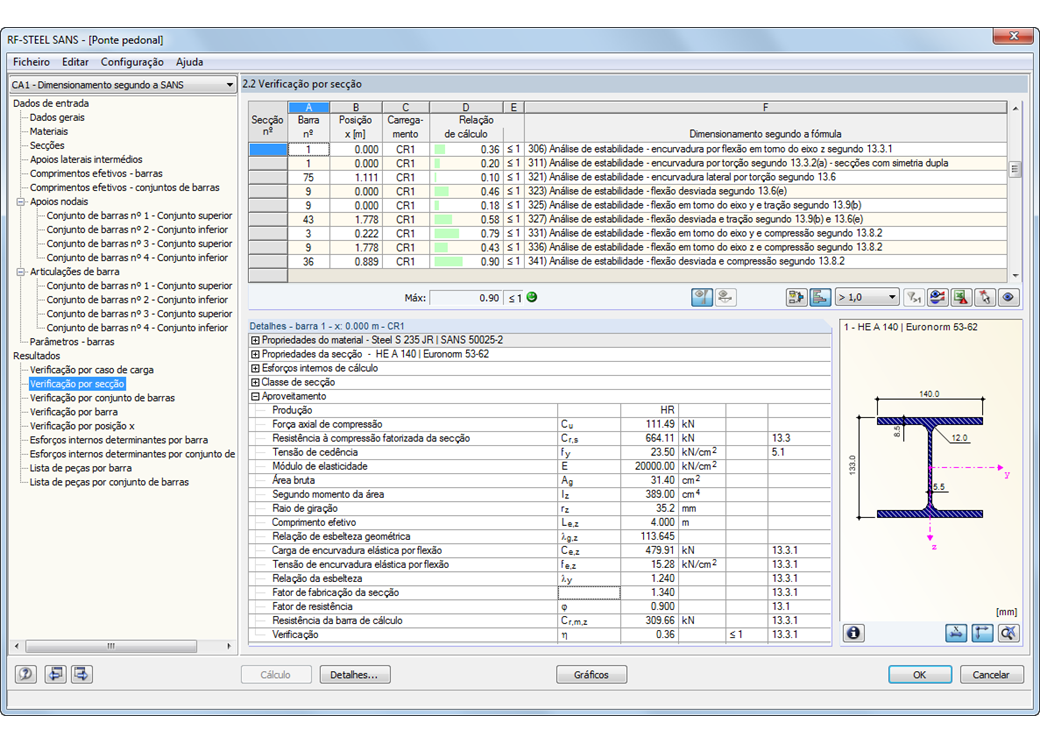
Task: Open Verificação por conjunto de barras
Action: click(102, 398)
